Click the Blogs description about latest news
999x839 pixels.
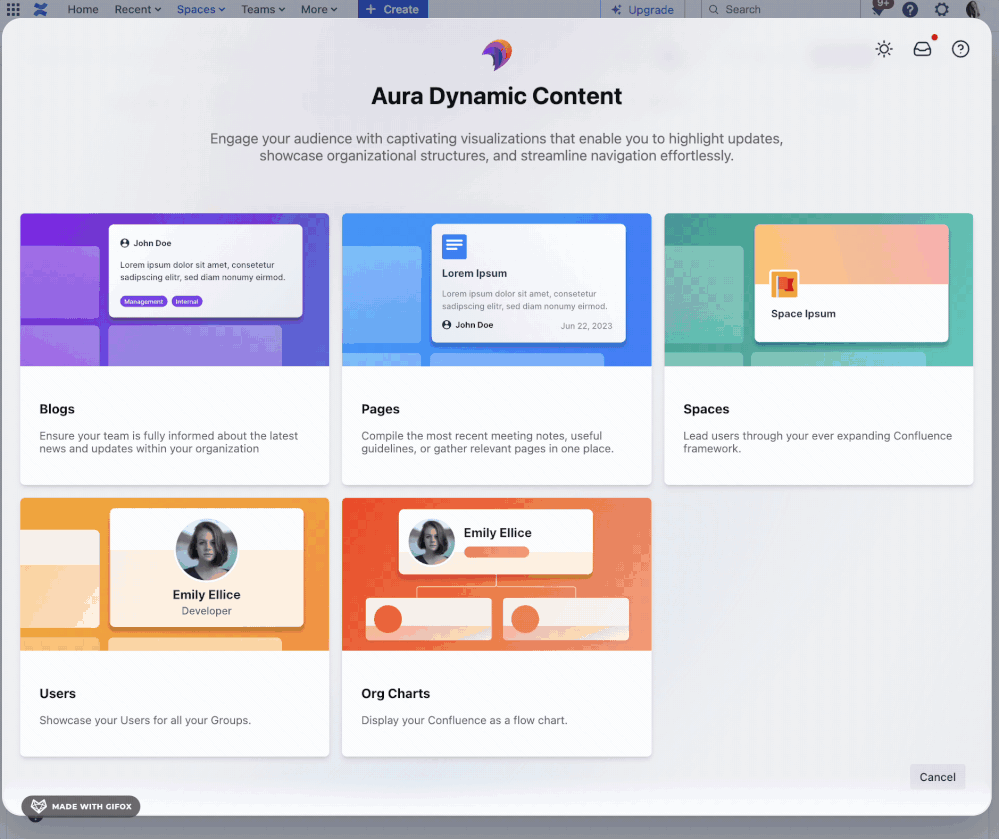click(168, 442)
